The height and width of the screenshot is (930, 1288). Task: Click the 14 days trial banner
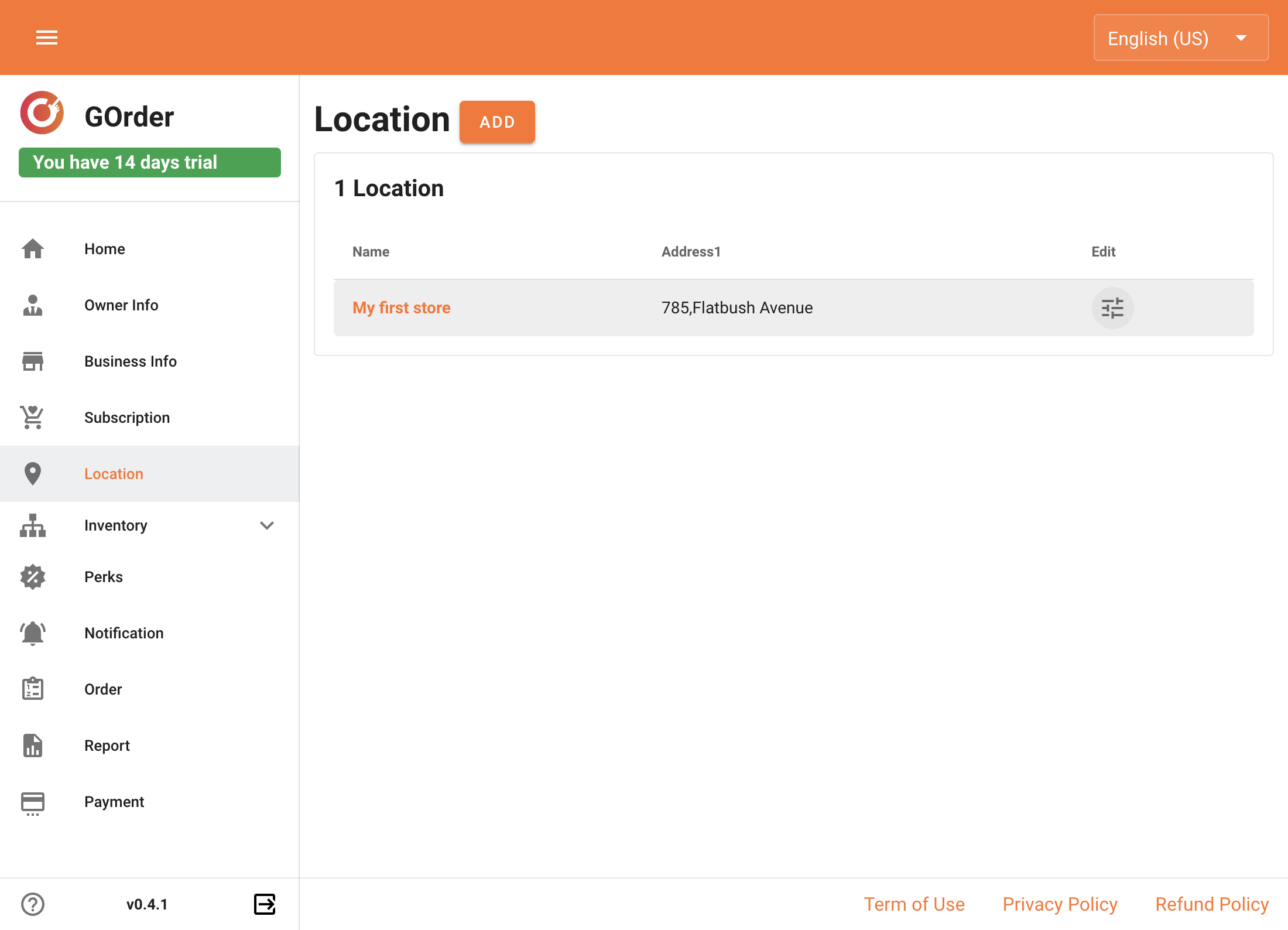tap(150, 162)
